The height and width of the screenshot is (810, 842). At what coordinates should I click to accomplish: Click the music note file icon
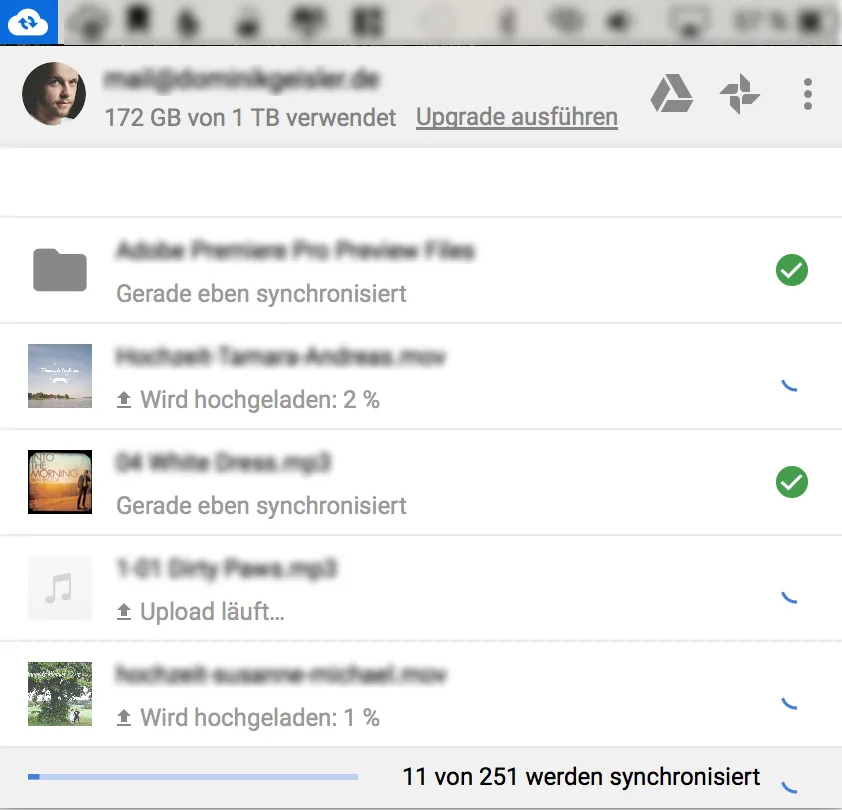point(60,588)
